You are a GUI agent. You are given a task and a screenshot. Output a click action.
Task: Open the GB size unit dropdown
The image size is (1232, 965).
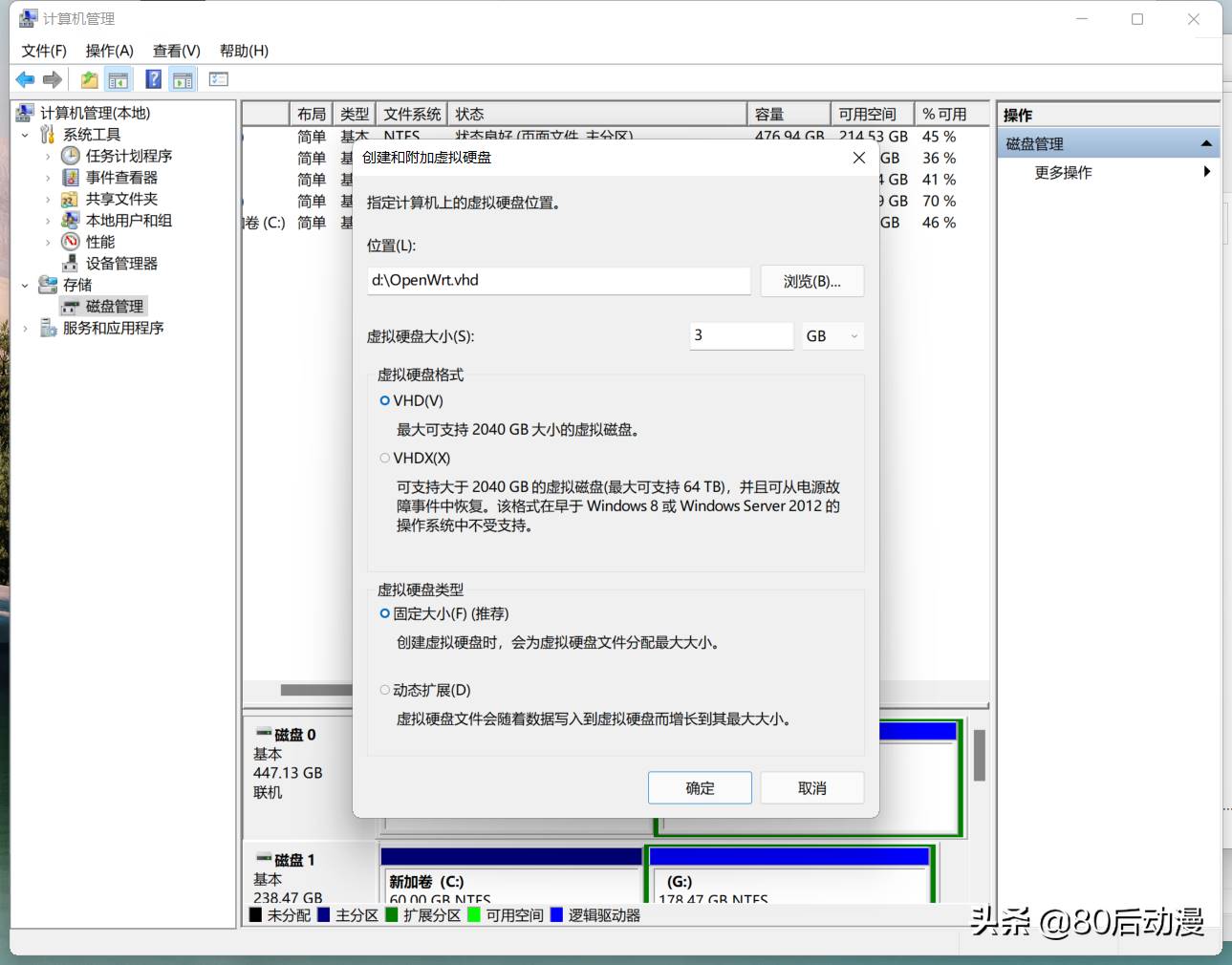tap(832, 336)
